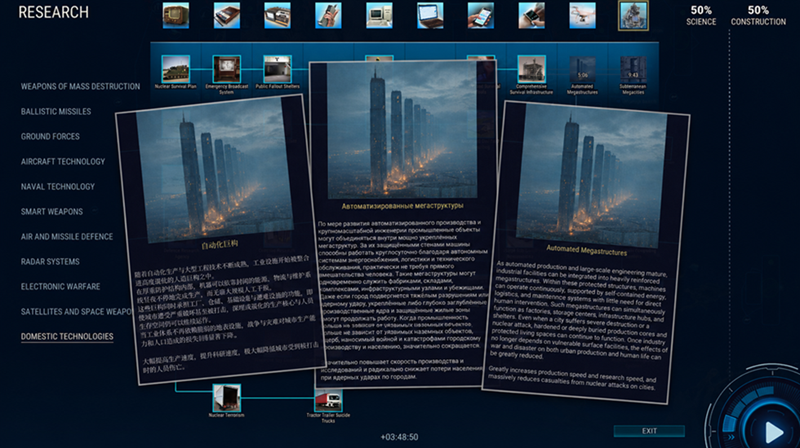The width and height of the screenshot is (800, 448).
Task: Select the smartwatch era icon
Action: click(532, 15)
